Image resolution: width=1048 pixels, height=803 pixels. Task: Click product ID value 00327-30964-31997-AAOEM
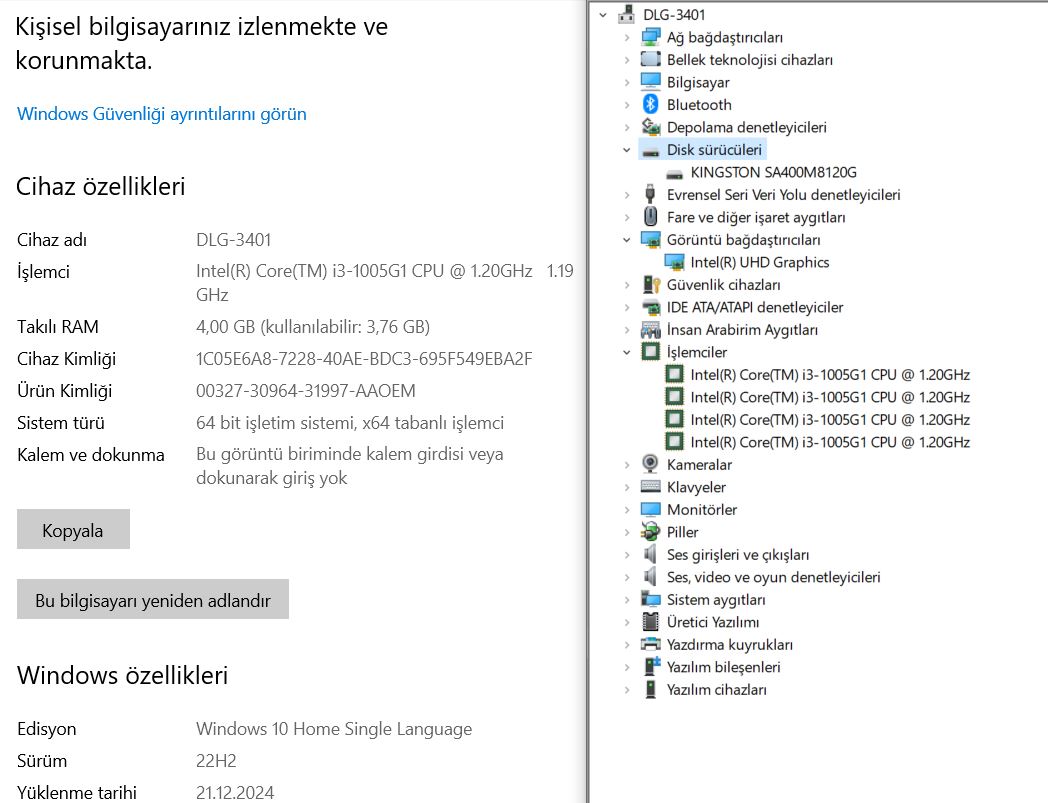tap(305, 391)
